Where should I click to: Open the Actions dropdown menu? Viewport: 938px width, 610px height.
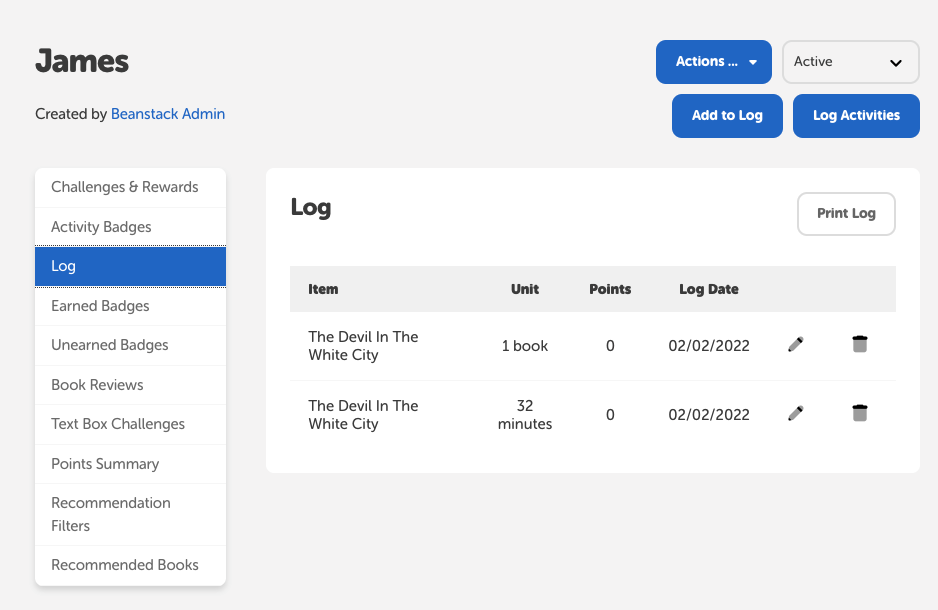pyautogui.click(x=714, y=62)
